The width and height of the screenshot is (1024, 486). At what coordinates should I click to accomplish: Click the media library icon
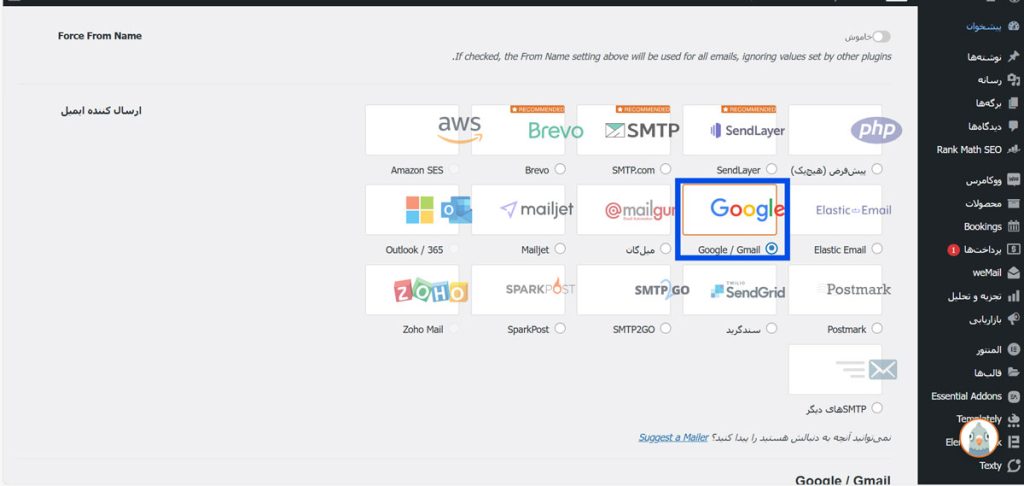click(x=1014, y=80)
